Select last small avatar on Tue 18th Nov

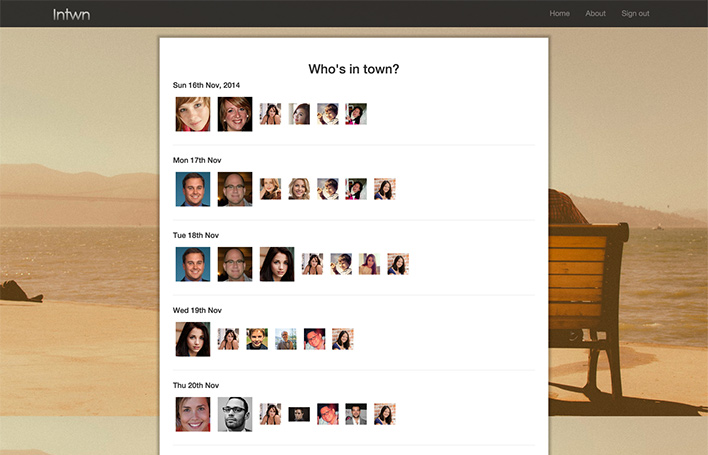[x=398, y=264]
